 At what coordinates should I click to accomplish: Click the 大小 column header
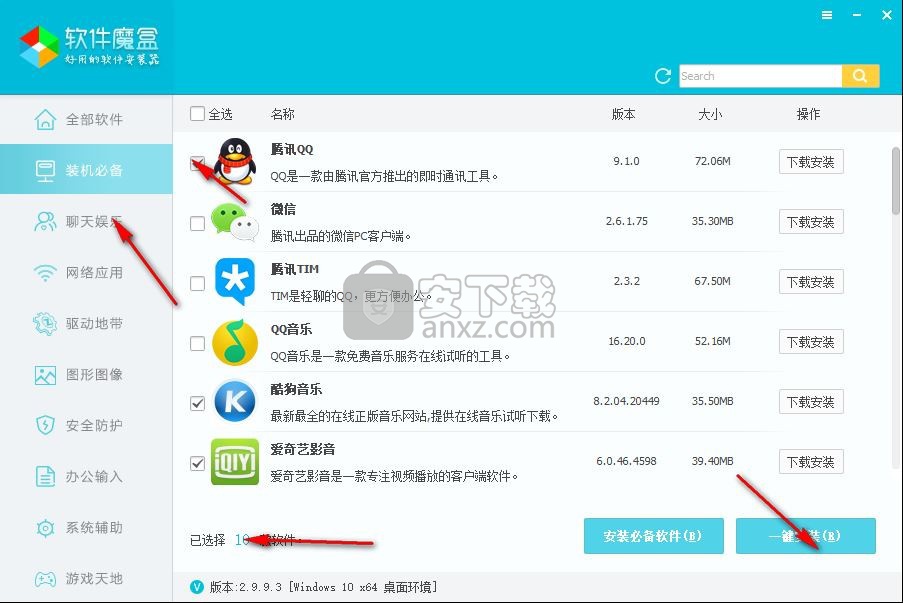click(710, 114)
